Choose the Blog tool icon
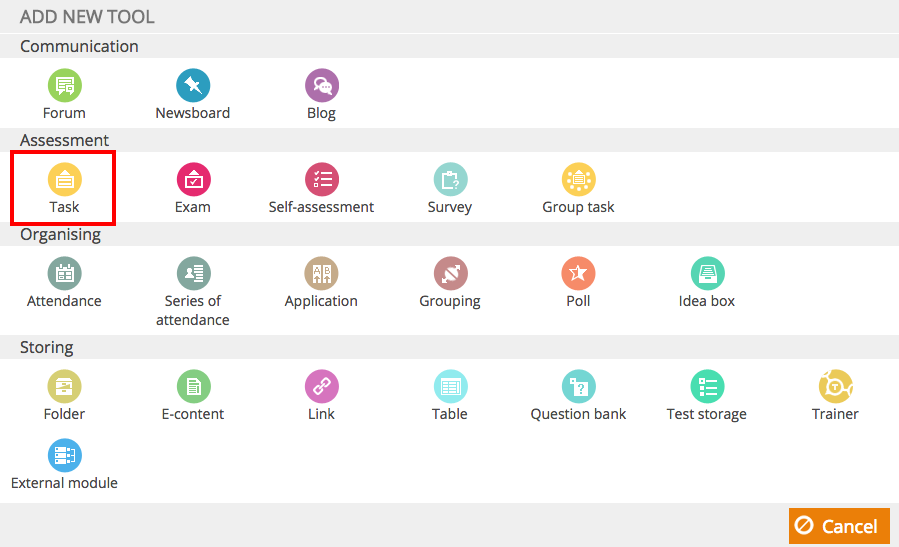Screen dimensions: 899x547 pos(322,85)
